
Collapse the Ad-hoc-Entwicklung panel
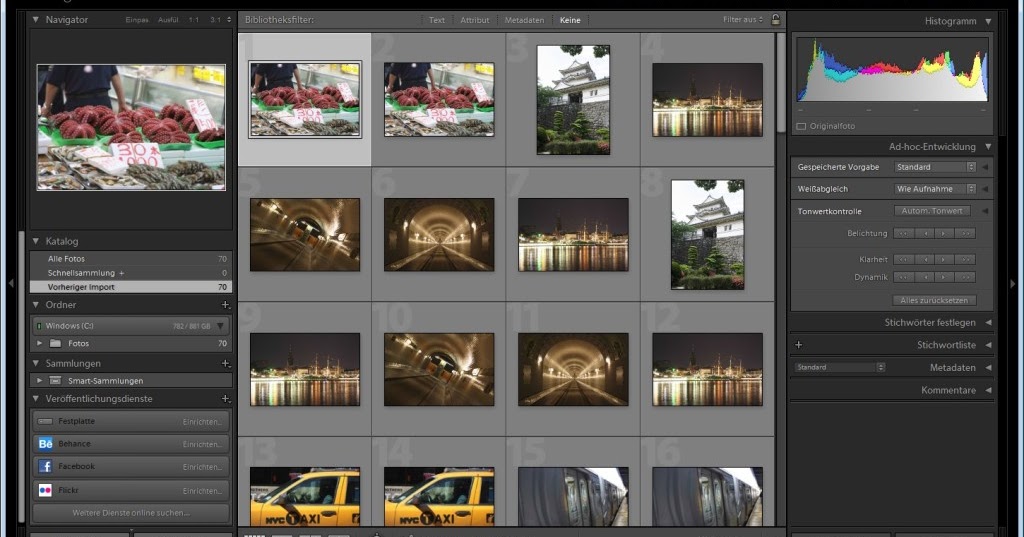[988, 146]
